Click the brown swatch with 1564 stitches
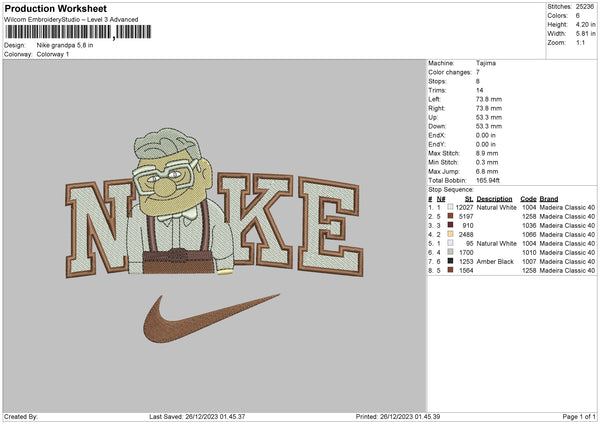Image resolution: width=600 pixels, height=424 pixels. [450, 270]
